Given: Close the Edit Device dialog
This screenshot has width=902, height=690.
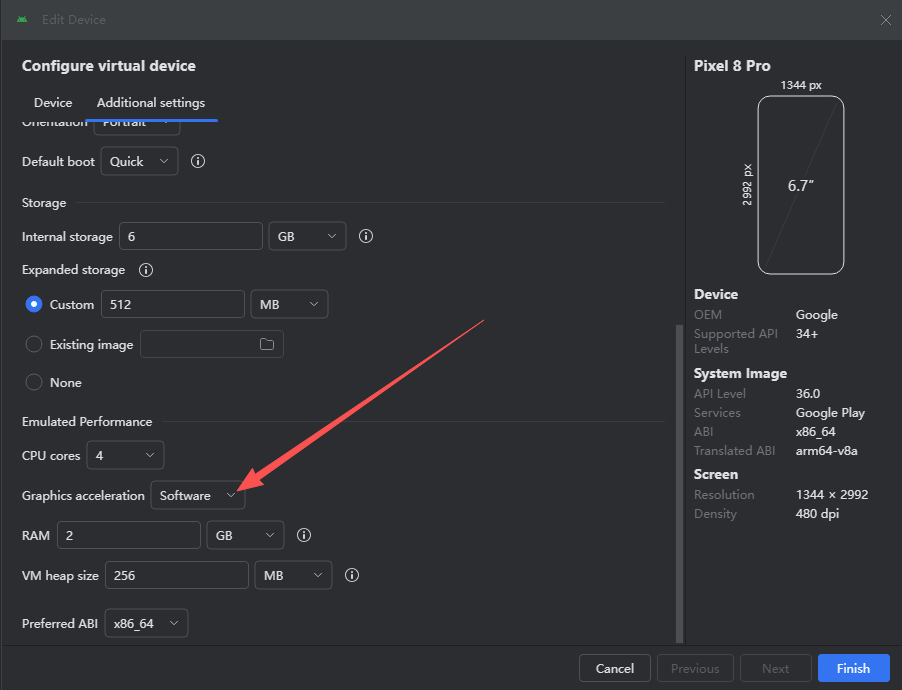Looking at the screenshot, I should point(885,20).
